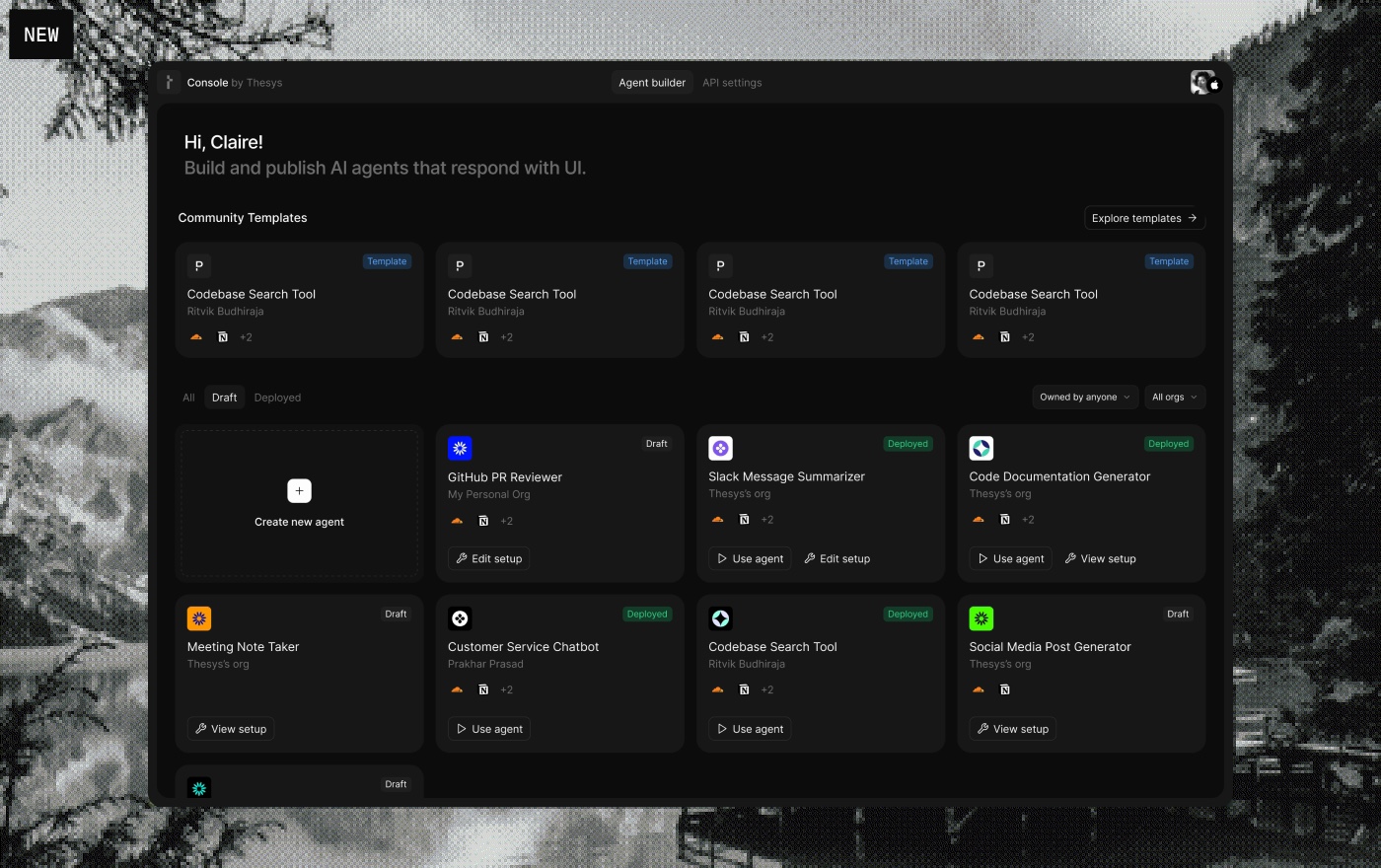This screenshot has width=1381, height=868.
Task: Switch to the API settings tab
Action: (732, 83)
